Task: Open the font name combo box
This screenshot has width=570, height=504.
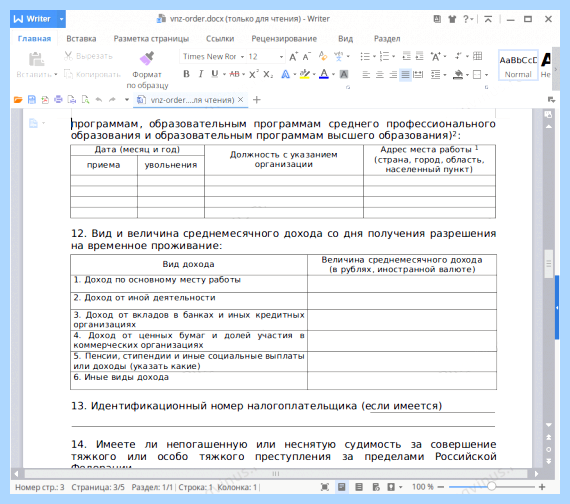Action: point(213,57)
